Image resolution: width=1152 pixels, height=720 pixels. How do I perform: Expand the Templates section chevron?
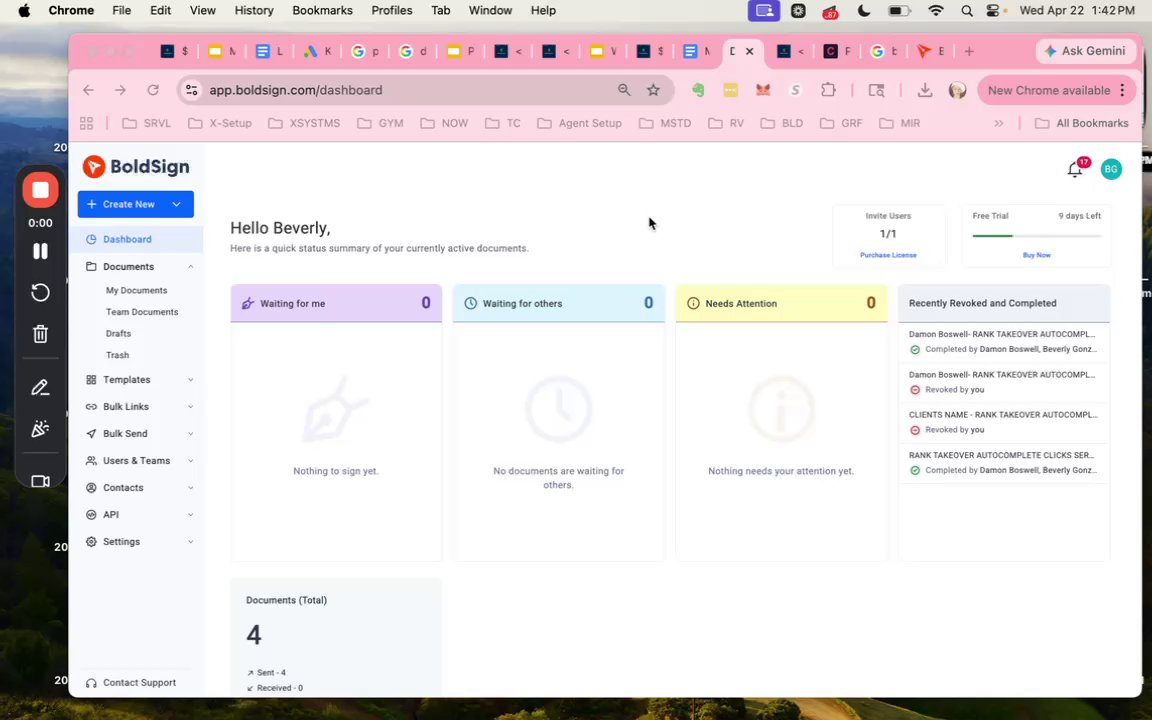point(190,380)
